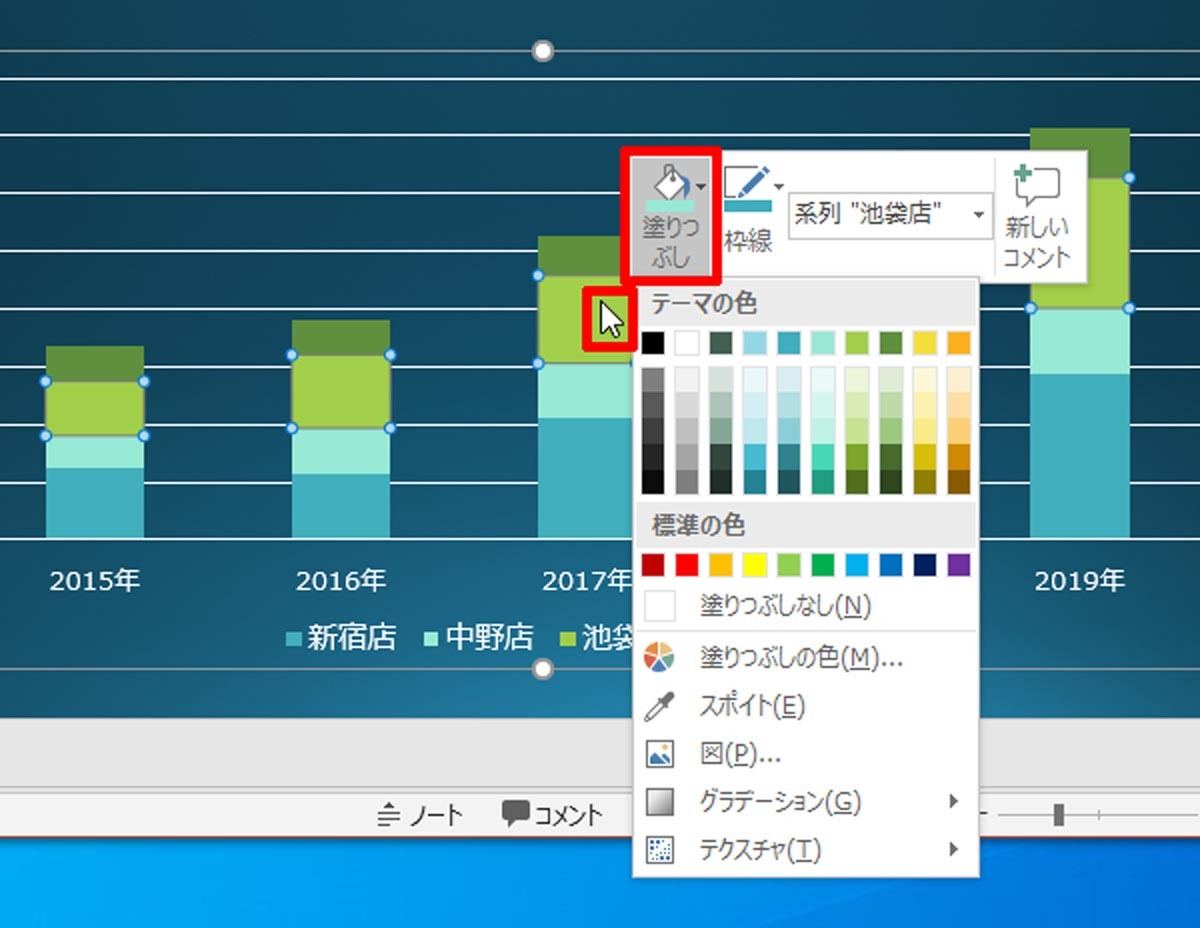Select the スポイト(E) eyedropper option
The image size is (1200, 928).
806,706
